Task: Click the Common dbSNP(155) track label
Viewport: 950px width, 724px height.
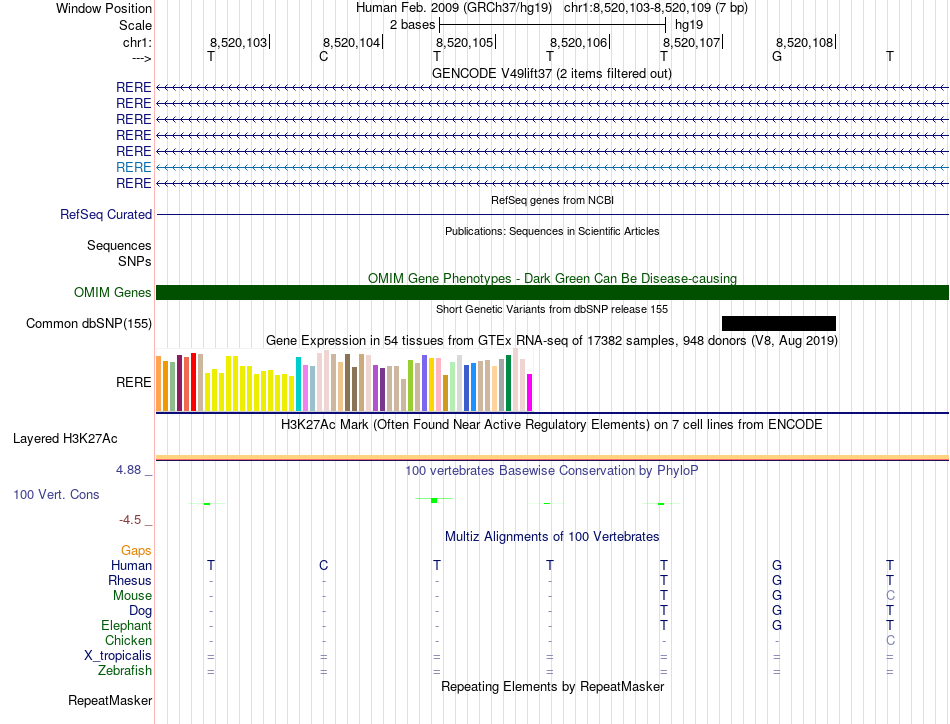Action: pyautogui.click(x=89, y=324)
